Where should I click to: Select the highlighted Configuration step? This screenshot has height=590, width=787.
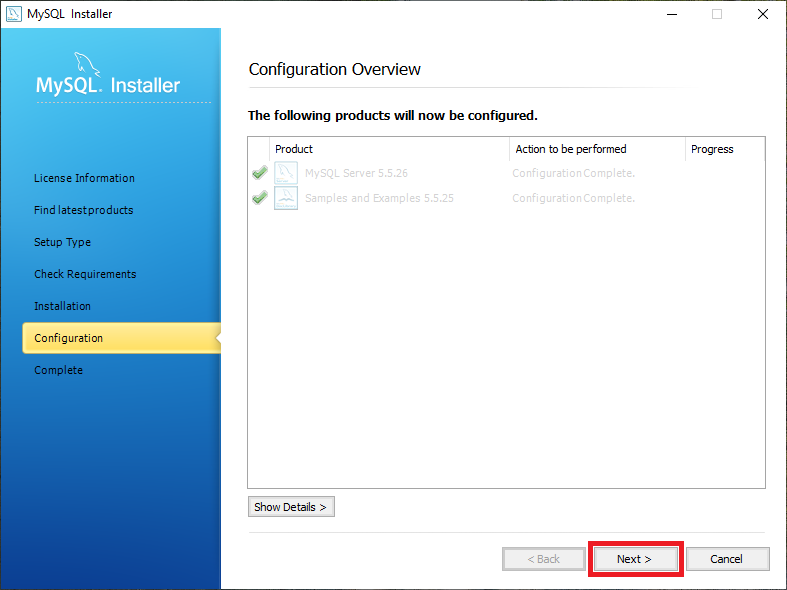click(121, 338)
